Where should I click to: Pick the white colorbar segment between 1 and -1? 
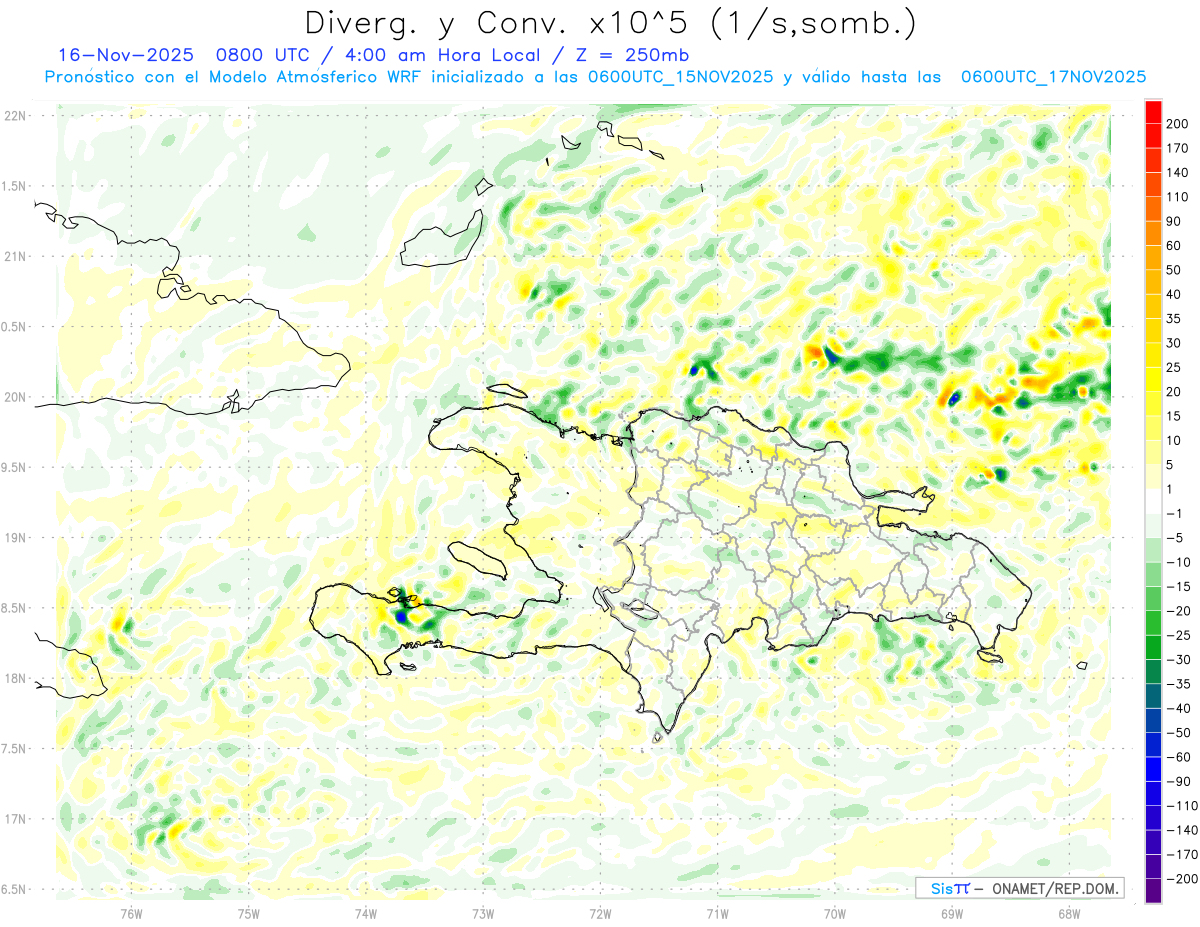1153,501
